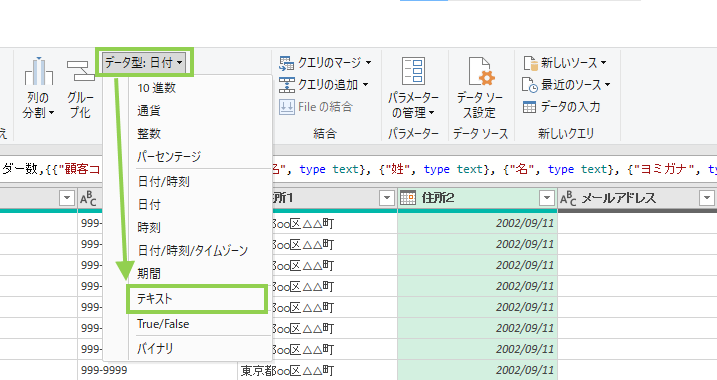Open the データ型: 日付 dropdown

144,63
